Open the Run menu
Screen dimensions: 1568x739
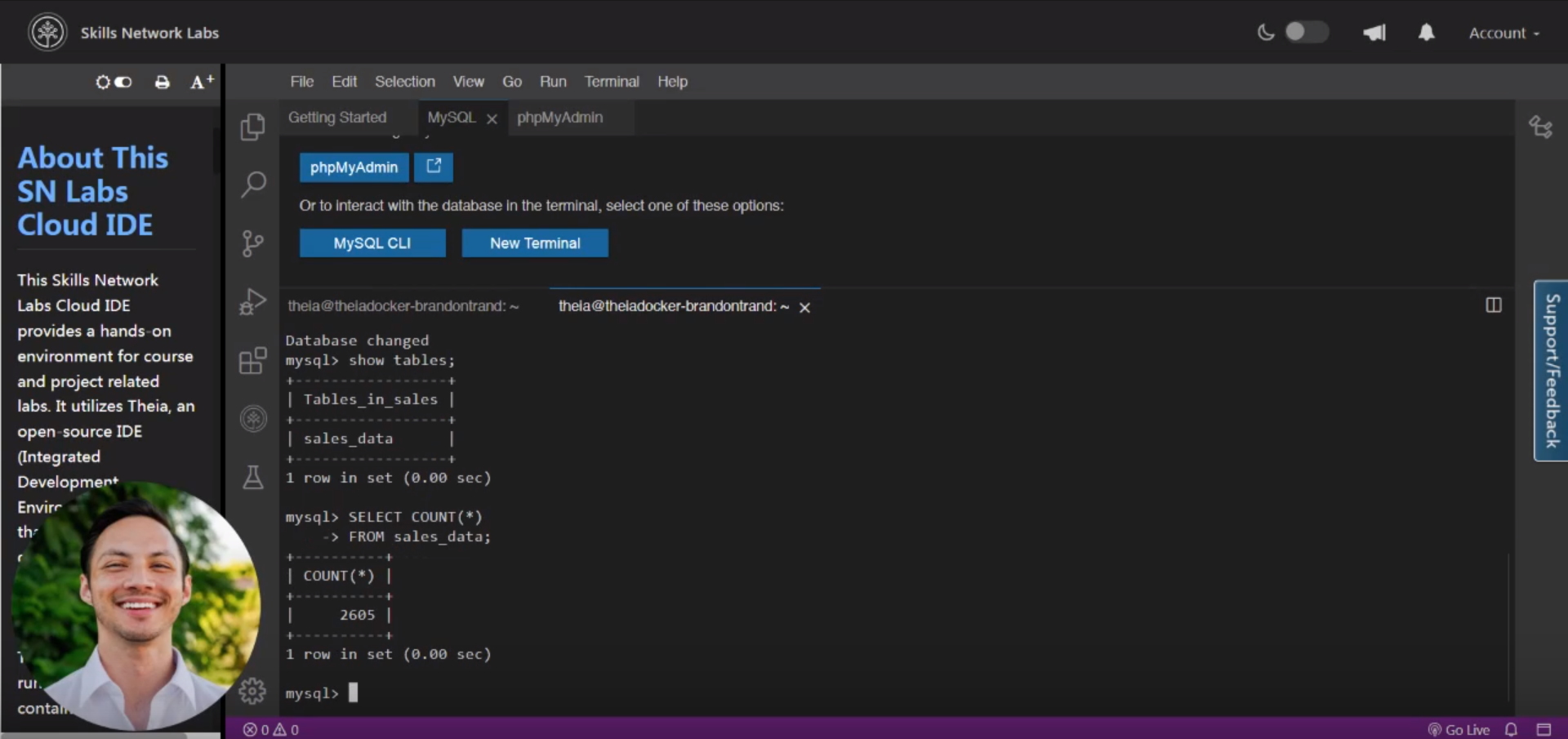click(553, 82)
